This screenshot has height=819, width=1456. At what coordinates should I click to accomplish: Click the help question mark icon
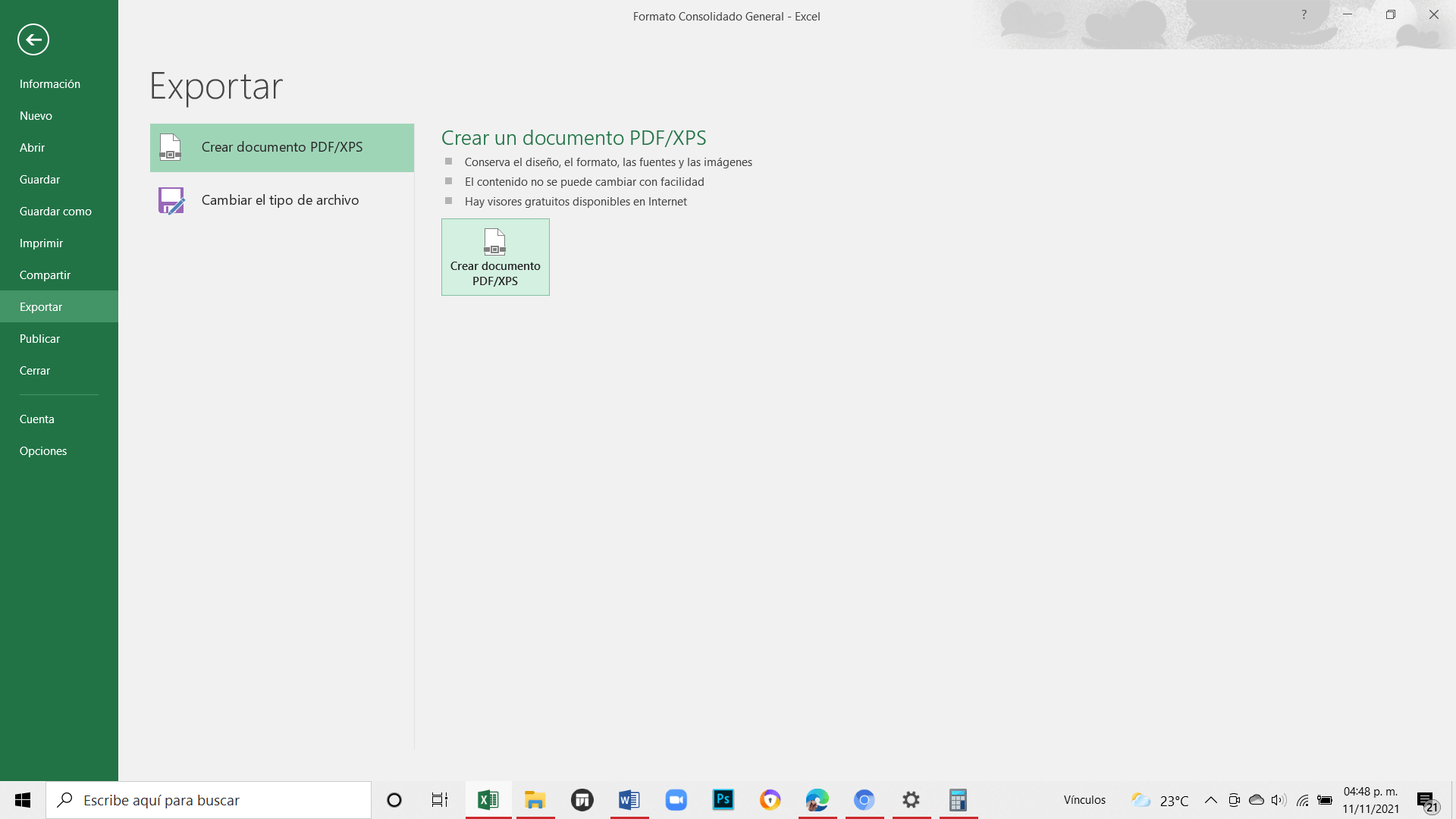[1304, 14]
